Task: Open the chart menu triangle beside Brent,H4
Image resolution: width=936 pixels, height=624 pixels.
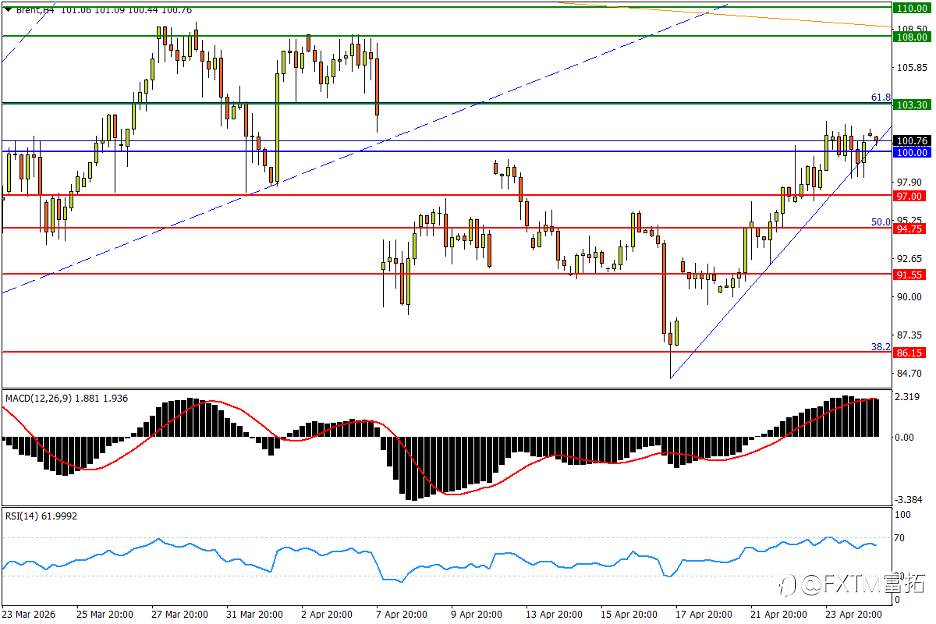Action: (8, 10)
